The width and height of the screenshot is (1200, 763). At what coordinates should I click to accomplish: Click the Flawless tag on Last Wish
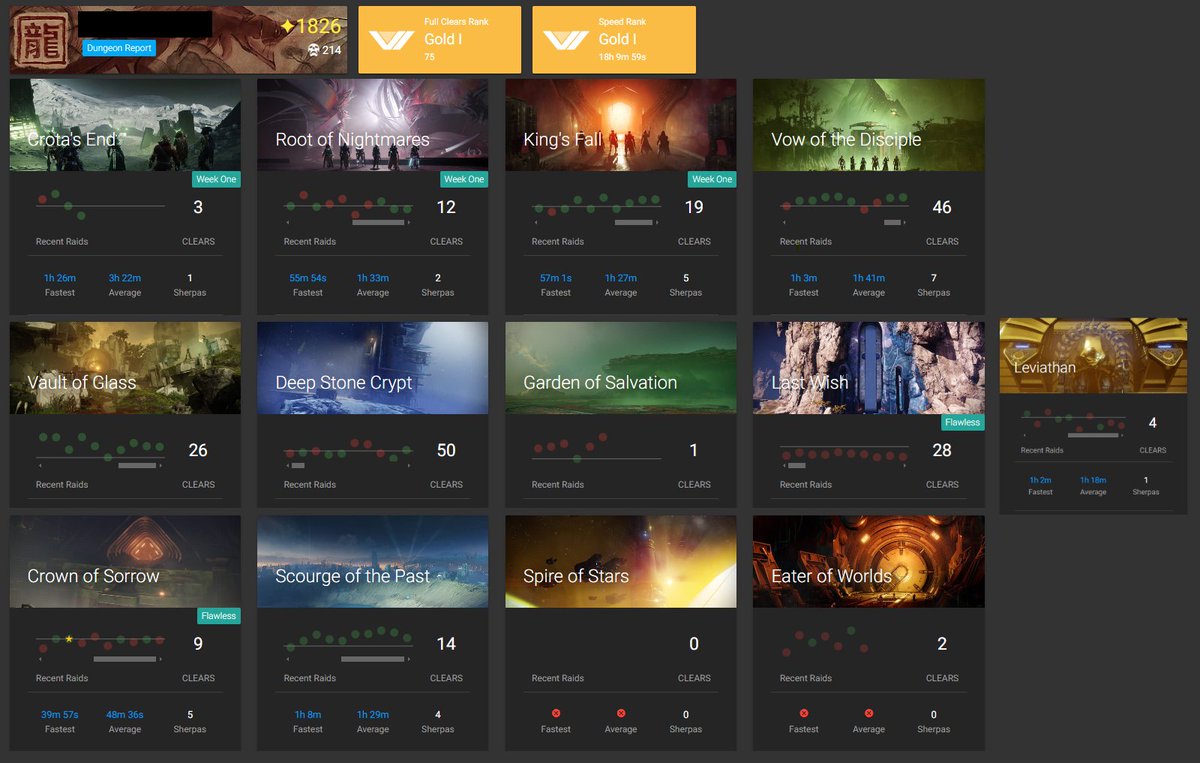[x=962, y=422]
